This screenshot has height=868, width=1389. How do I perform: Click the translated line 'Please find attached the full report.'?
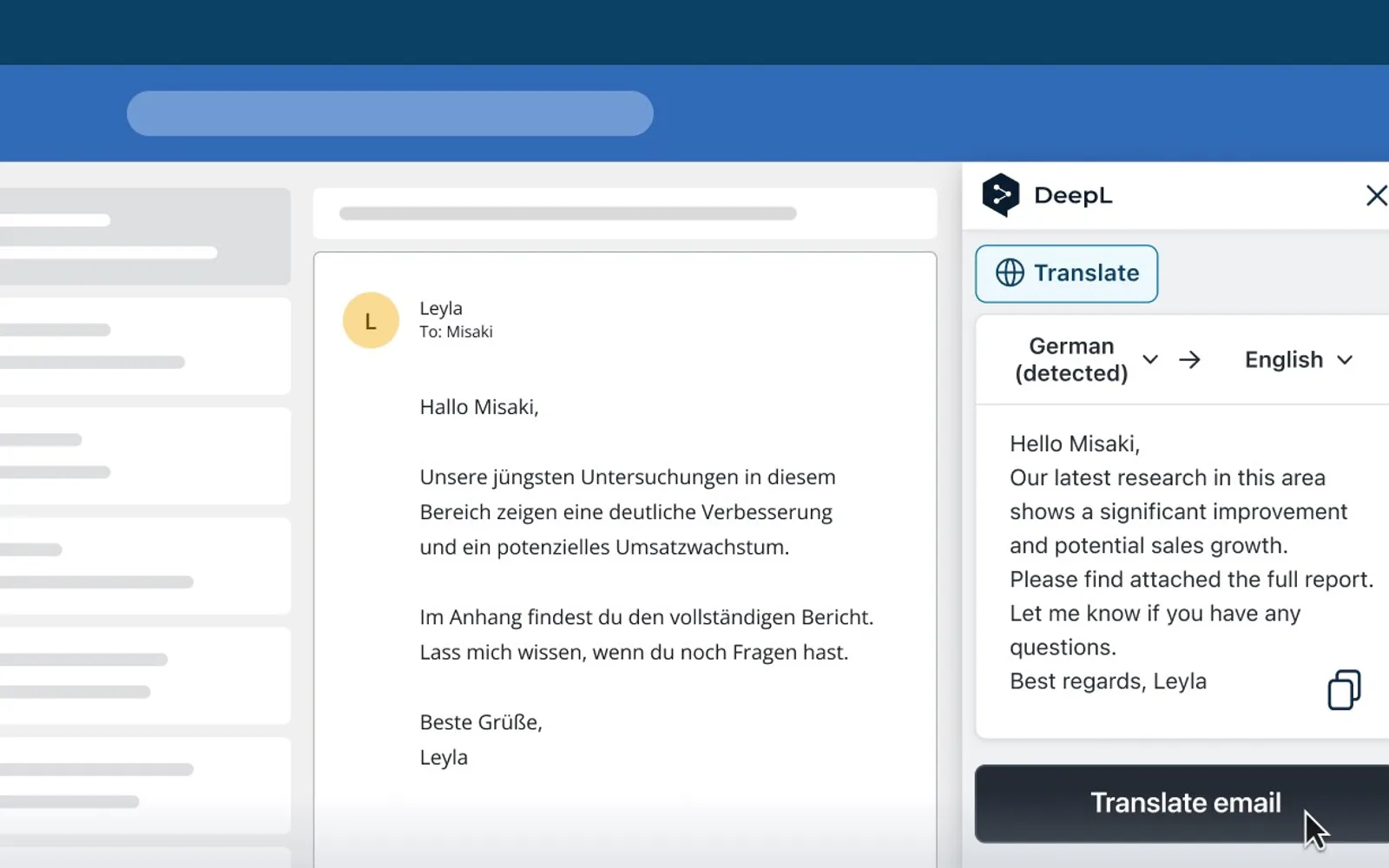pyautogui.click(x=1191, y=579)
